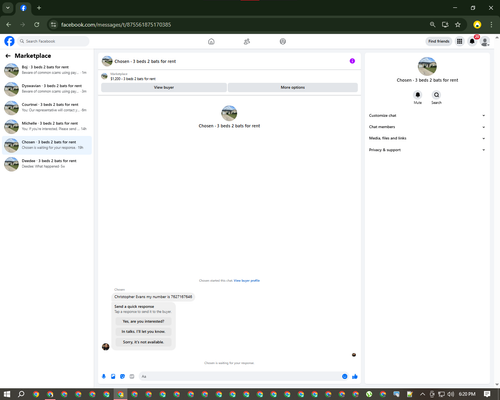Search in conversation using magnifier icon
This screenshot has width=500, height=400.
point(436,95)
